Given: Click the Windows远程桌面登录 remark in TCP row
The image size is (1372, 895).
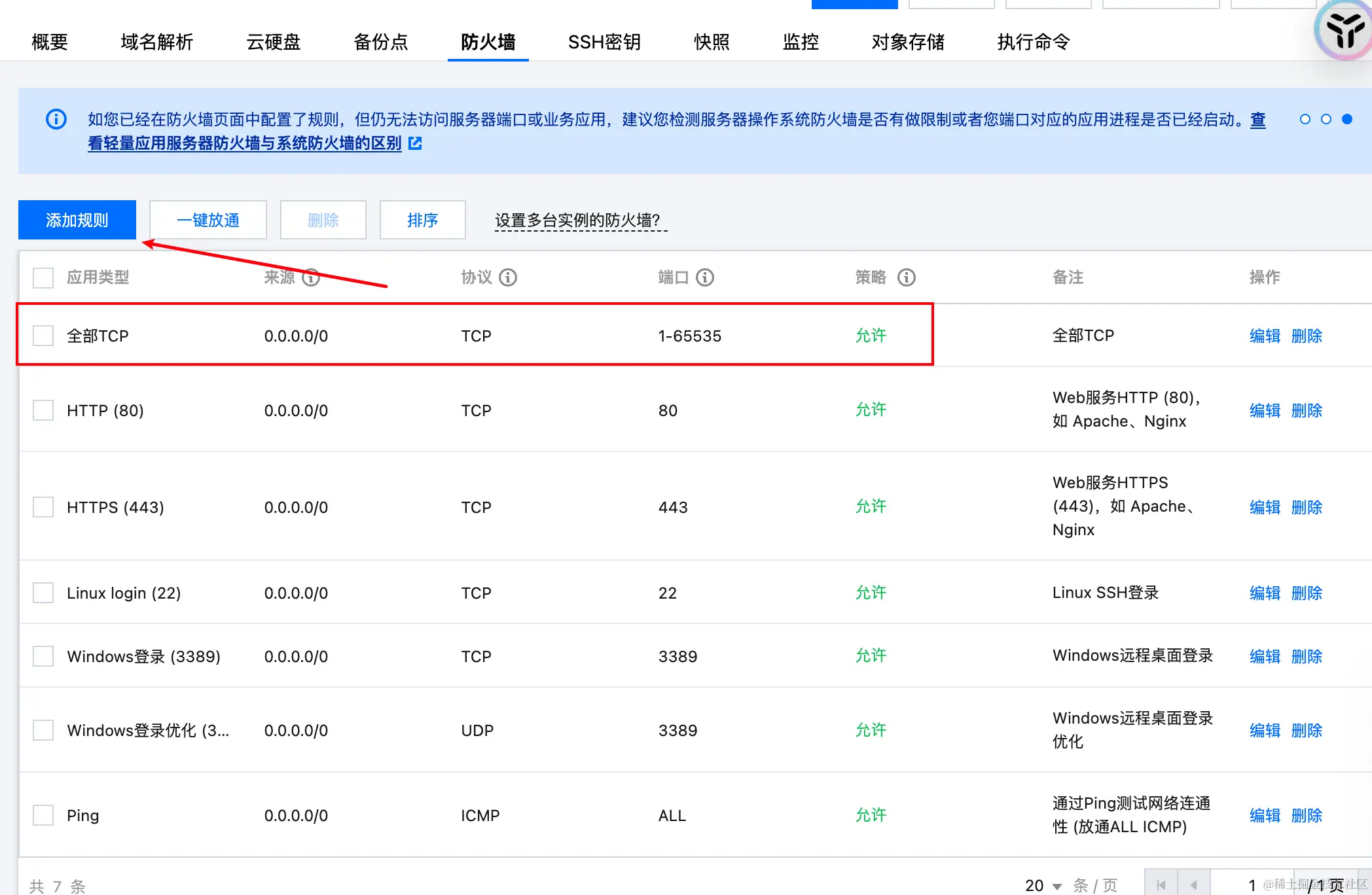Looking at the screenshot, I should [1133, 656].
